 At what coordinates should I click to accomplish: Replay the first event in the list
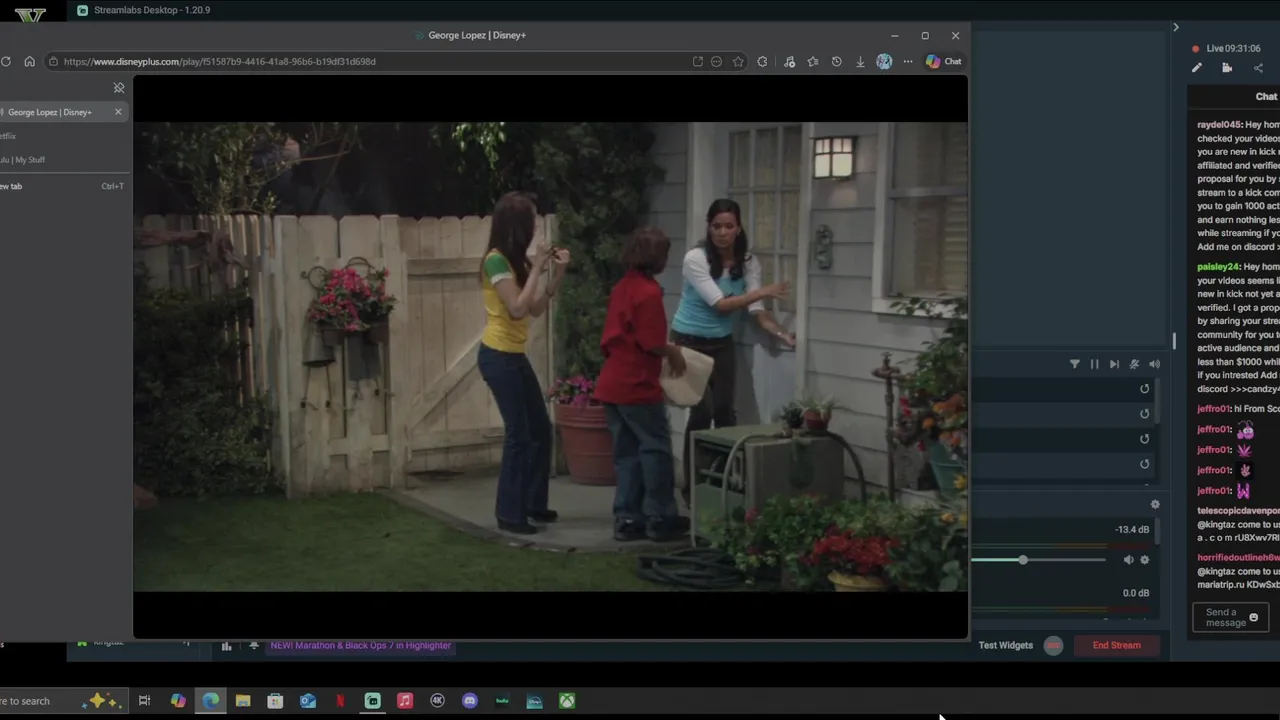tap(1145, 389)
